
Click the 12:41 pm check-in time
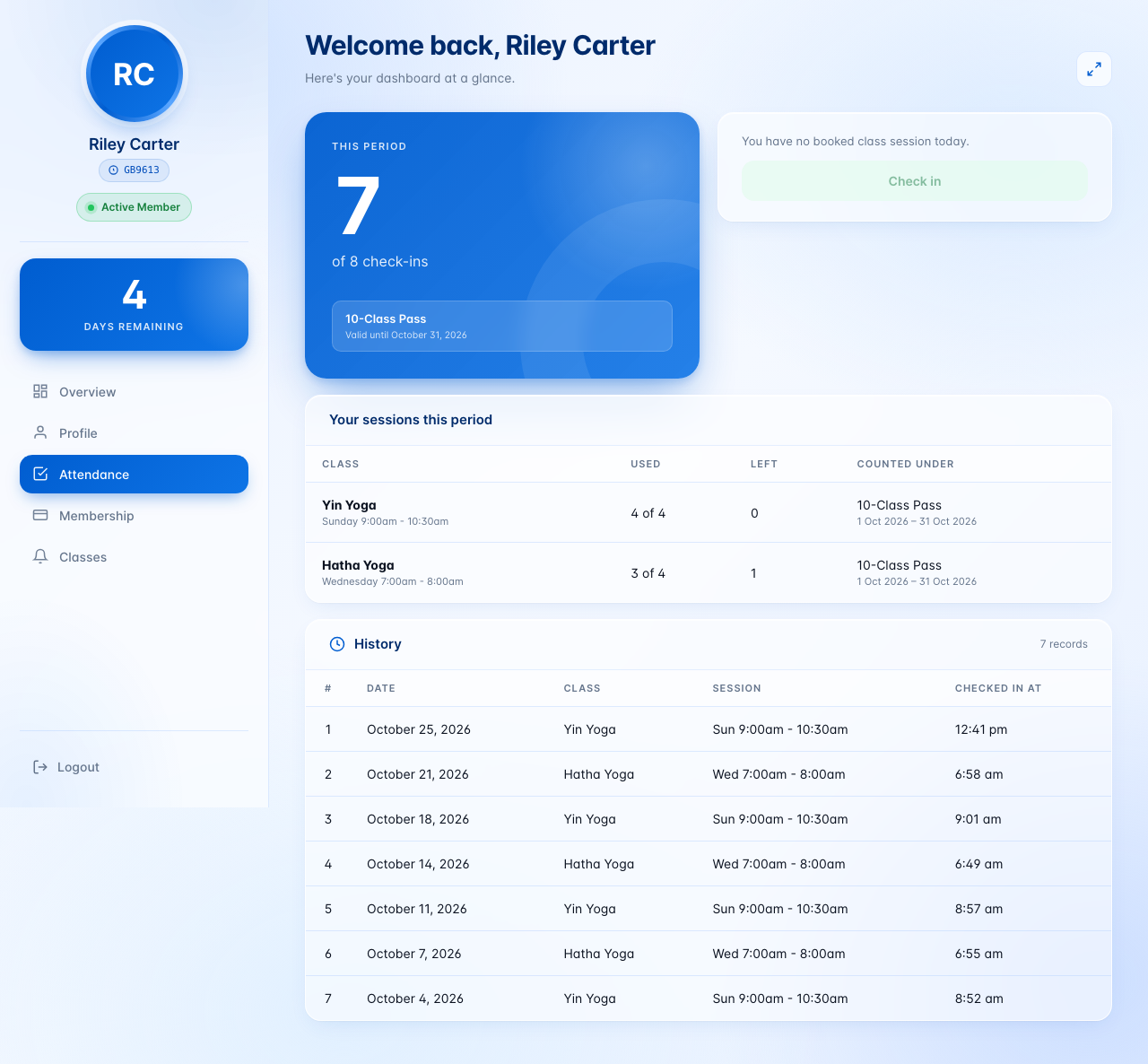pos(981,729)
